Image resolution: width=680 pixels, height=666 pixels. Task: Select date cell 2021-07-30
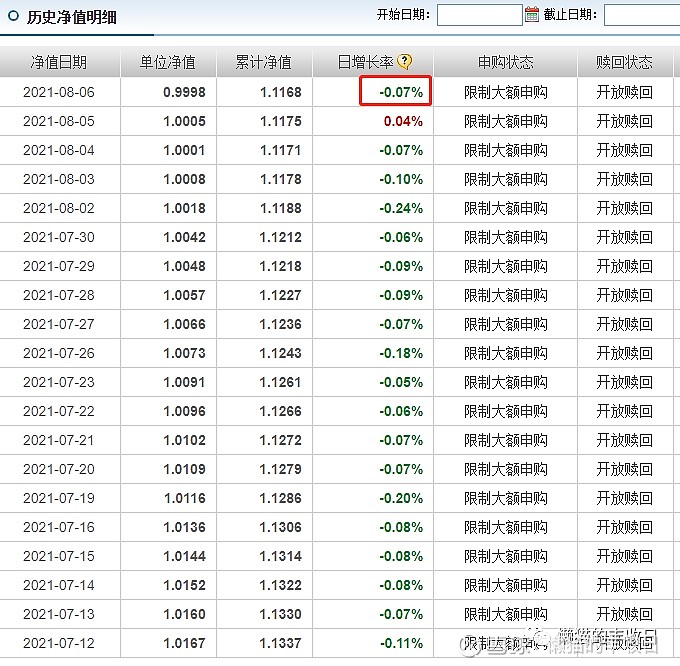[x=59, y=237]
